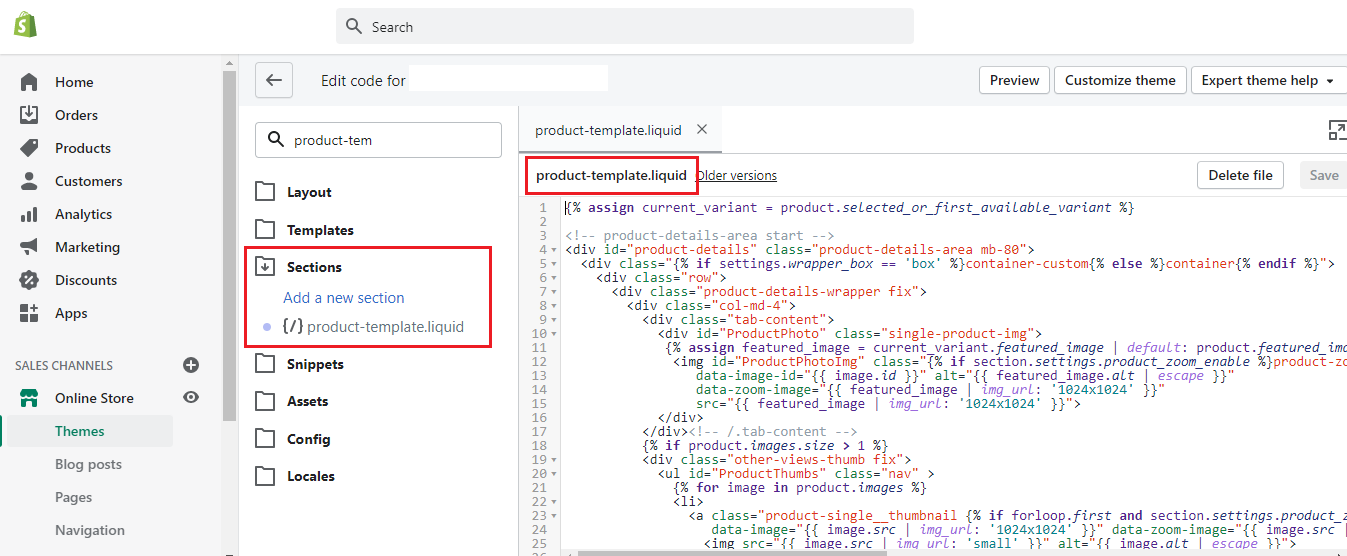Open Expert theme help dropdown

(1268, 80)
